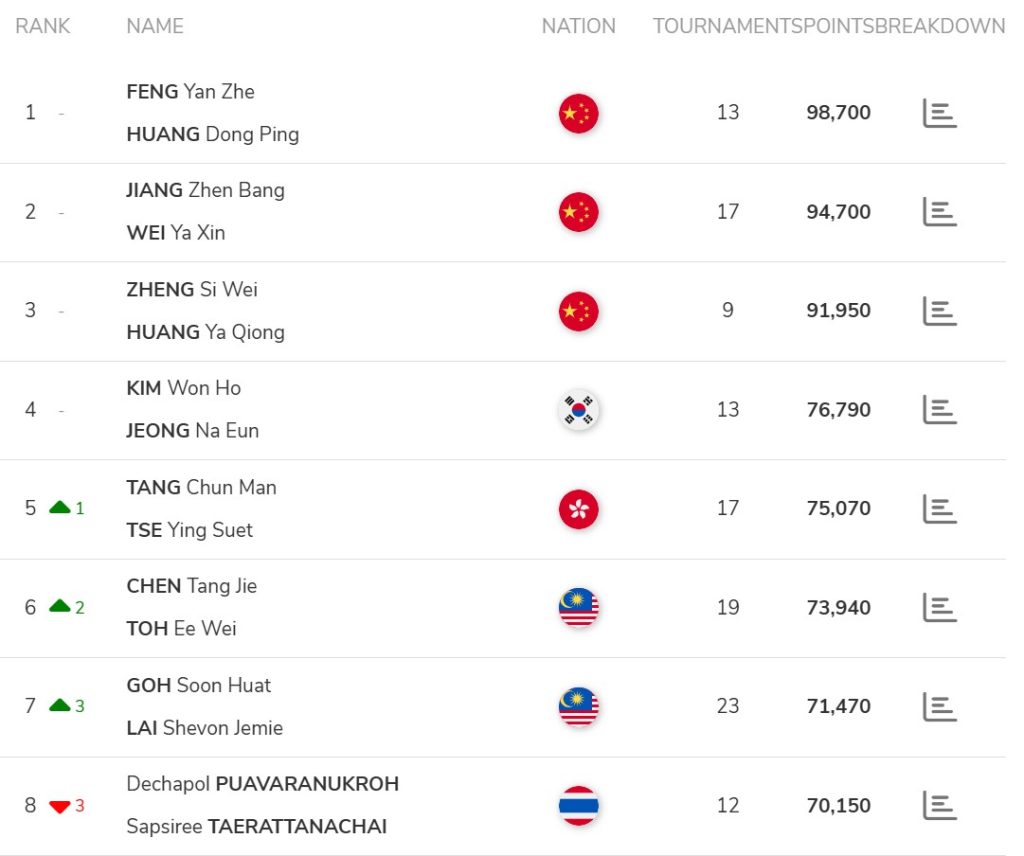Open breakdown chart icon for ZHENG Si Wei
The width and height of the screenshot is (1024, 856).
[x=939, y=311]
